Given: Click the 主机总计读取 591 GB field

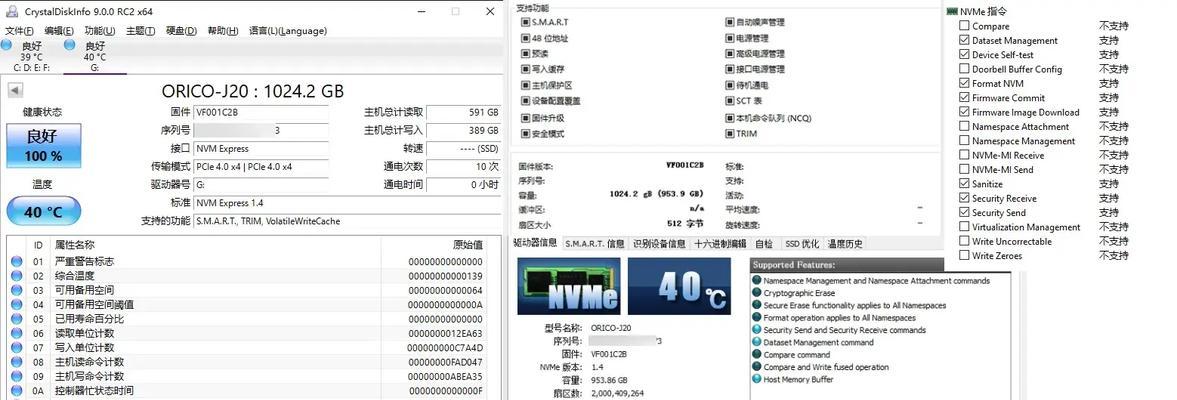Looking at the screenshot, I should tap(464, 113).
